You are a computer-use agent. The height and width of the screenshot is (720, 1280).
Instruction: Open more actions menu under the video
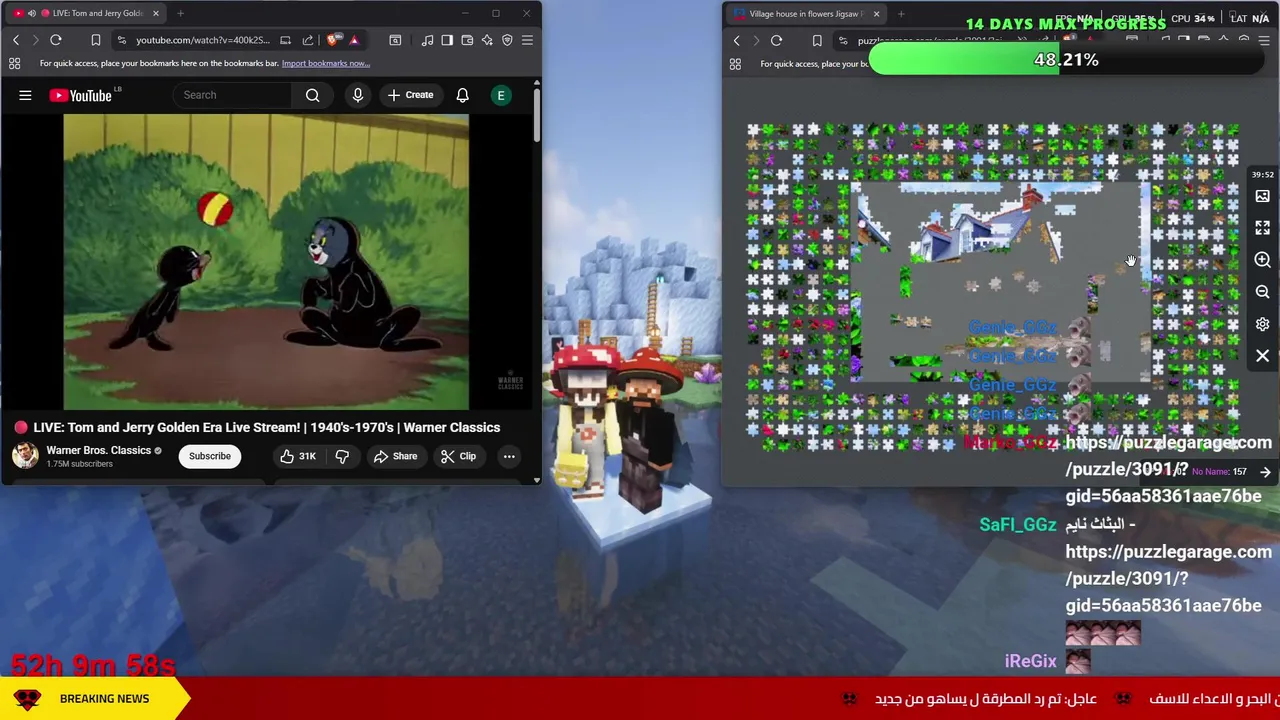click(x=509, y=456)
